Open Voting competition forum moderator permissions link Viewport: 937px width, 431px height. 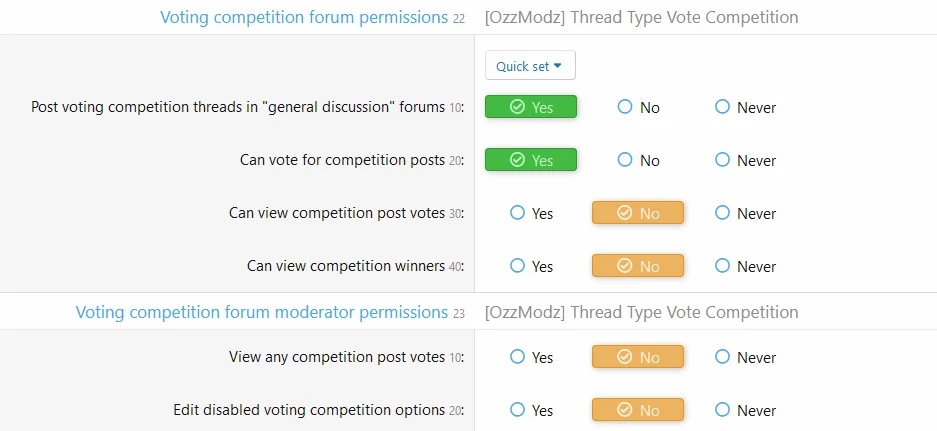tap(262, 312)
